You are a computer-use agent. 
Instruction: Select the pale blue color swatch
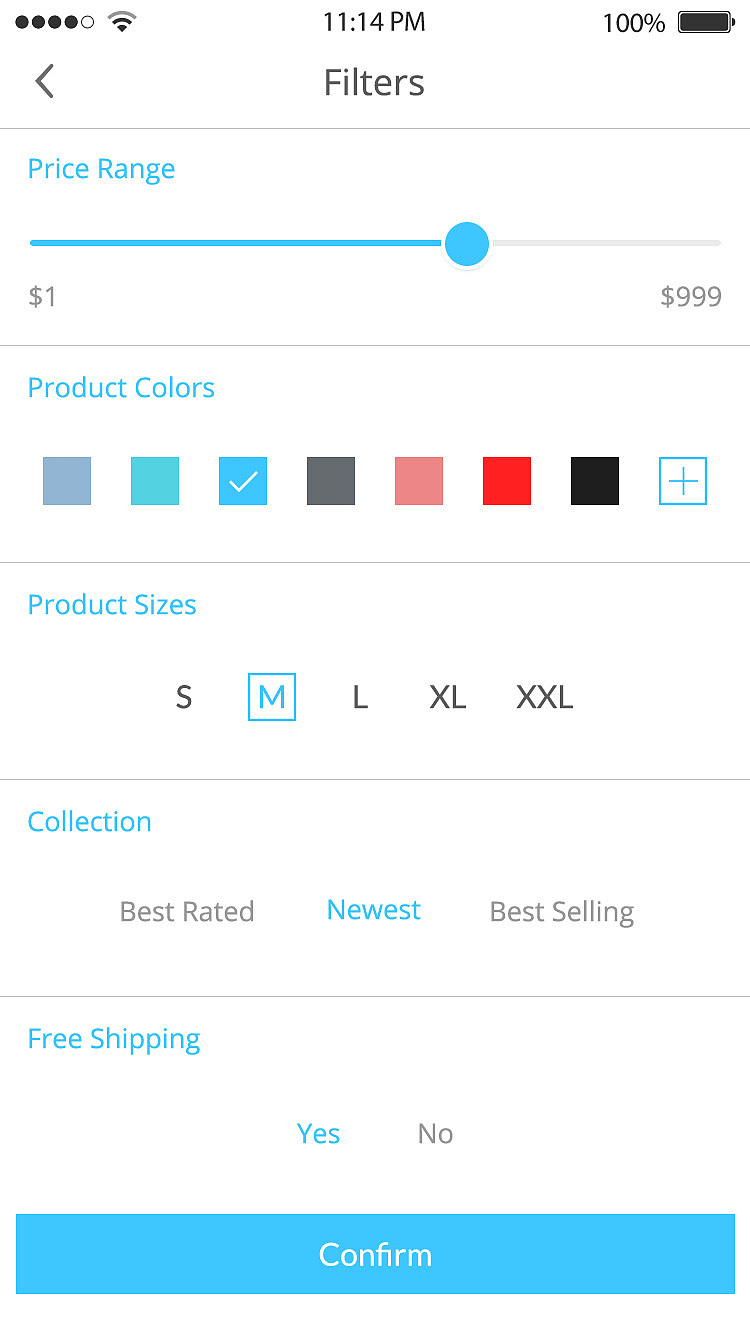[x=67, y=481]
